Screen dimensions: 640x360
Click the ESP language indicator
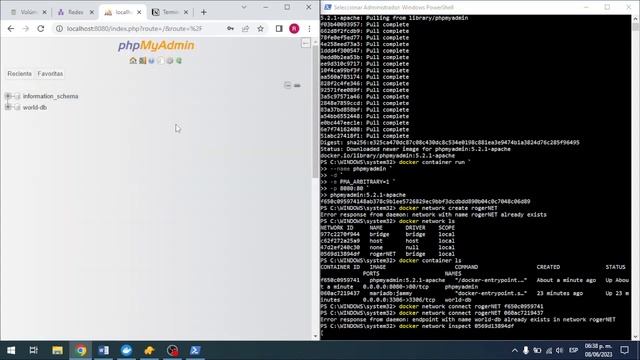point(573,350)
